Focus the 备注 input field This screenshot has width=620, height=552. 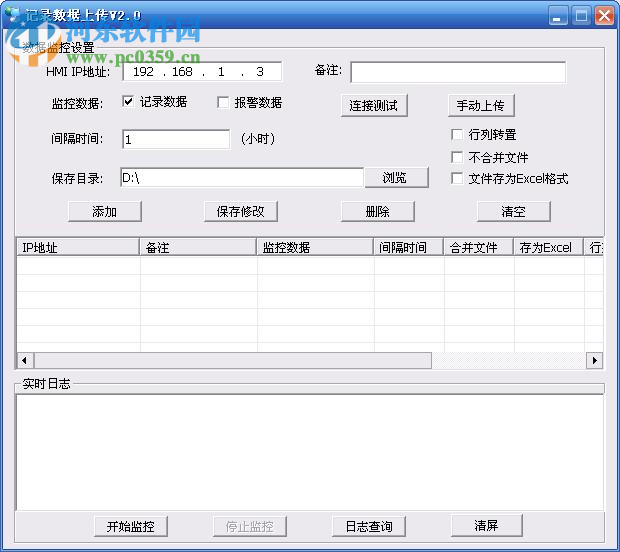[x=458, y=72]
